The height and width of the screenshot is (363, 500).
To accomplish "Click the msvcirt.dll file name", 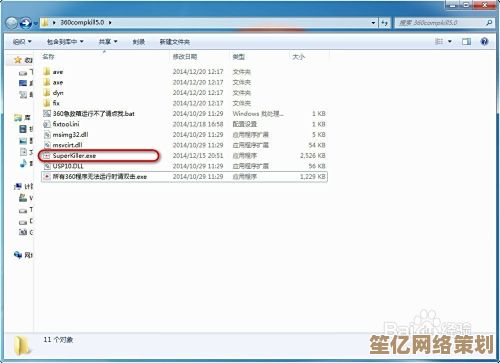I will [x=67, y=145].
